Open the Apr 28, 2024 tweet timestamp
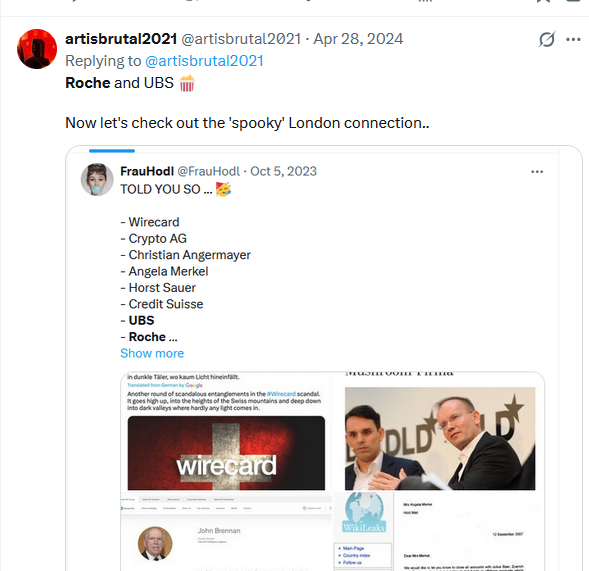The width and height of the screenshot is (589, 571). point(358,39)
